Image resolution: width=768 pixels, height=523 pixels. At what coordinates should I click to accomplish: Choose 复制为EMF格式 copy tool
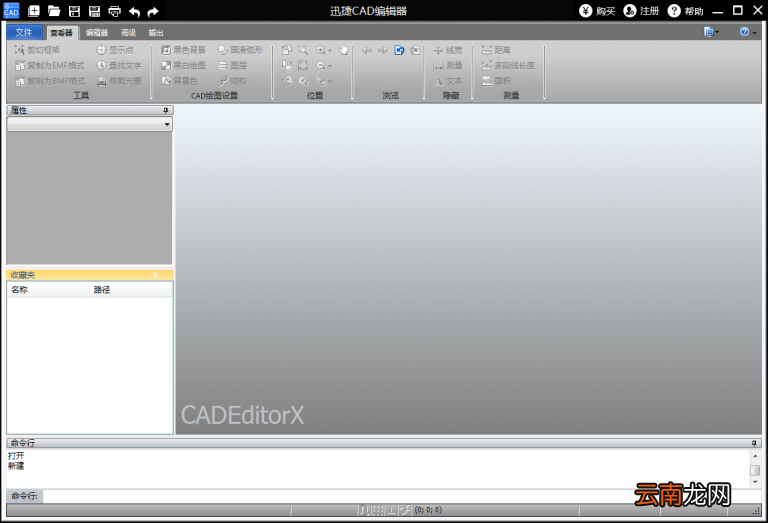click(x=49, y=65)
